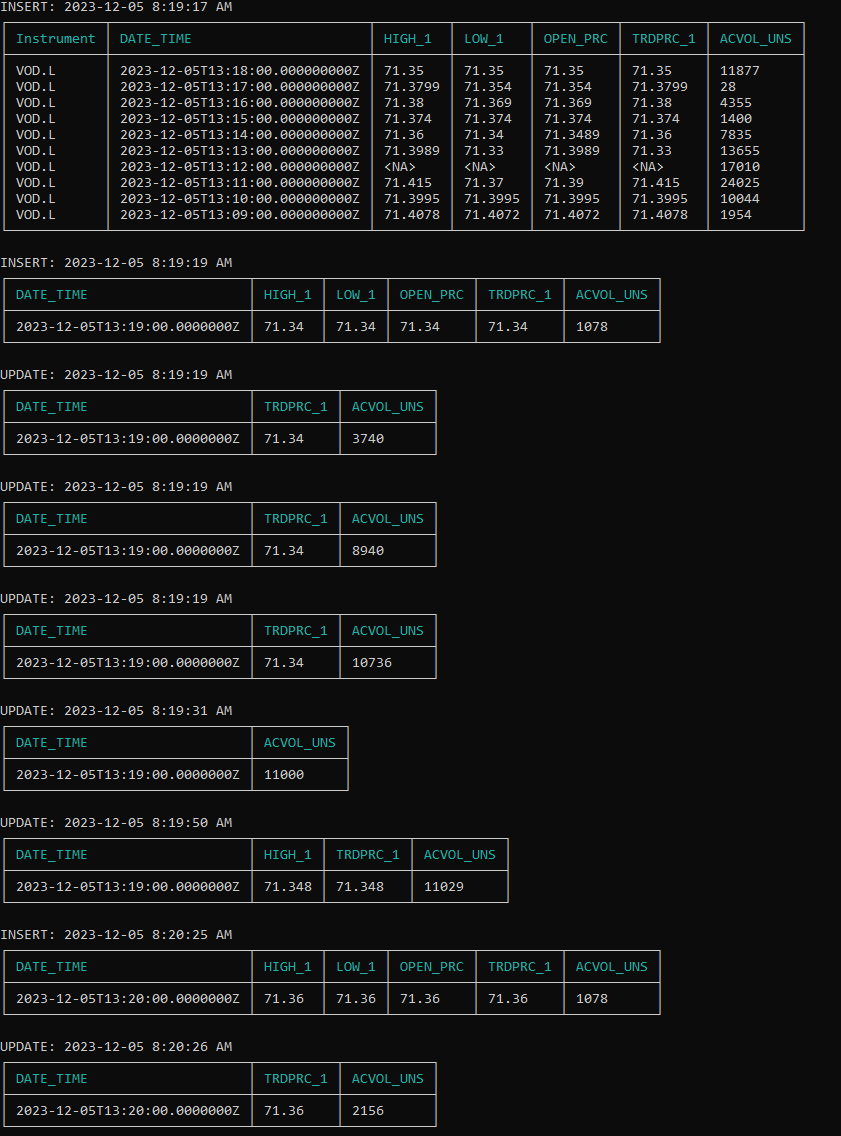Click the ACVOL_UNS value "11877"
This screenshot has height=1136, width=841.
point(740,71)
